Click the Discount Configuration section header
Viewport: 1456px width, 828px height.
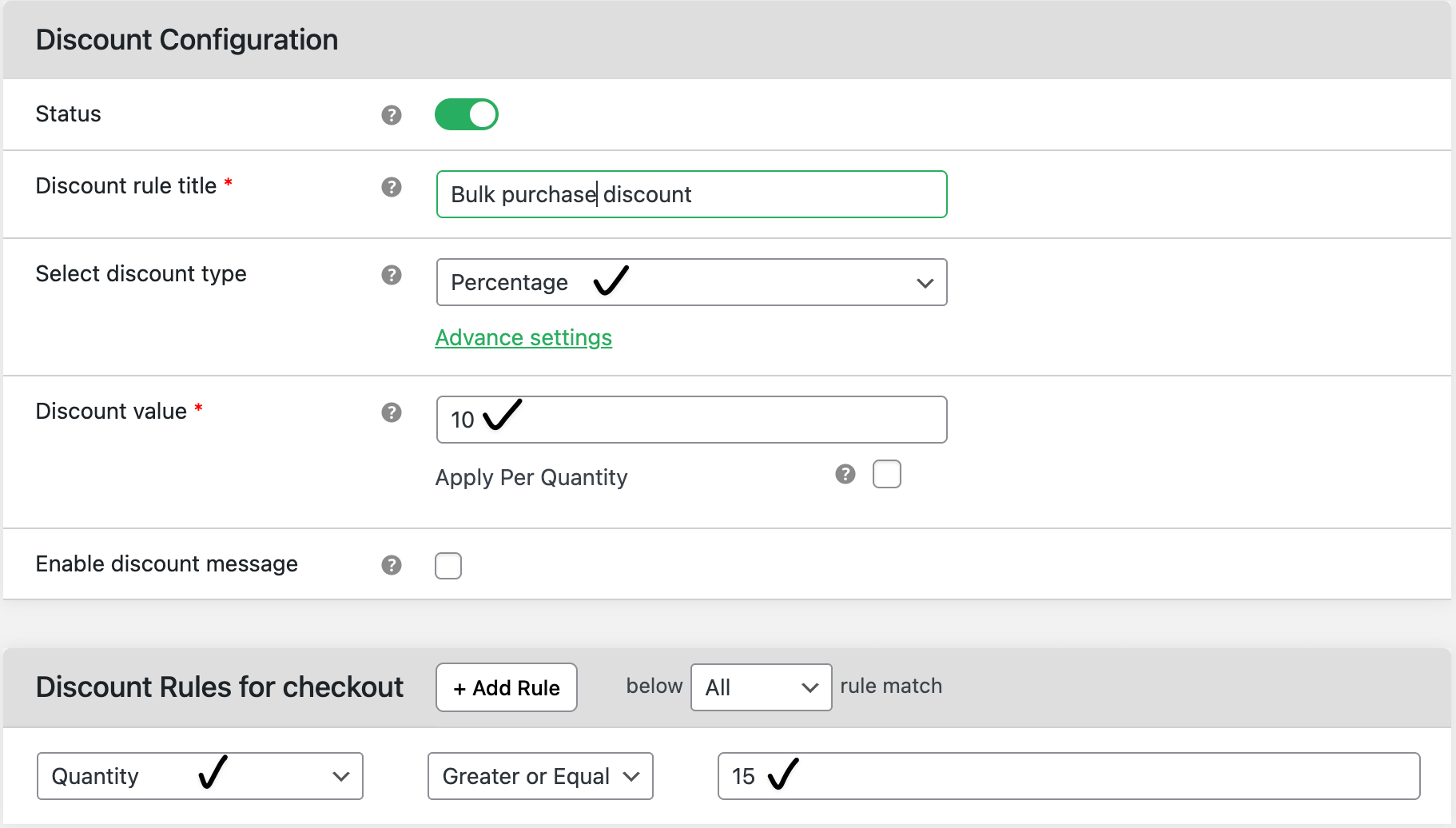coord(185,39)
